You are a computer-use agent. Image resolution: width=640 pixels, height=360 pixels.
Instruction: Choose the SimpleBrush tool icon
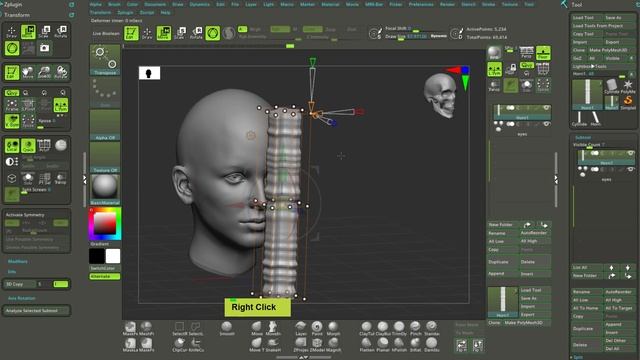(x=628, y=102)
